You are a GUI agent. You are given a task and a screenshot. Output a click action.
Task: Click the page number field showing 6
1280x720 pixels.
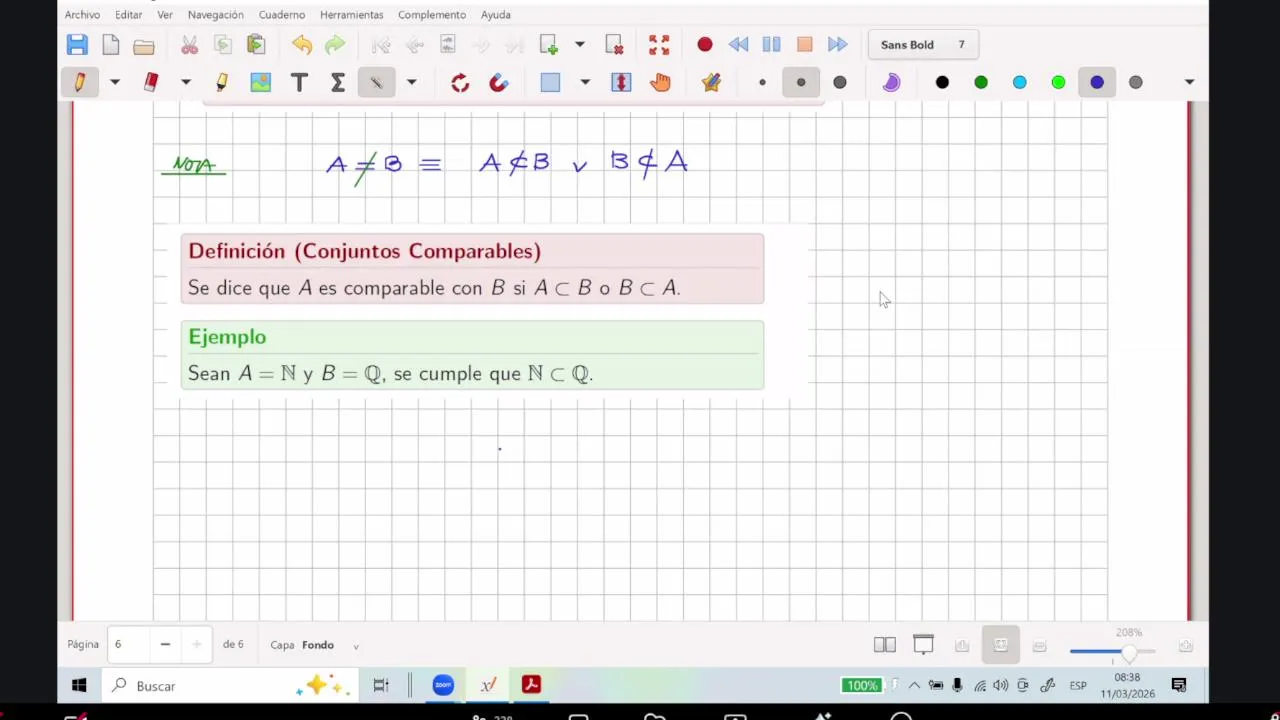pos(127,645)
